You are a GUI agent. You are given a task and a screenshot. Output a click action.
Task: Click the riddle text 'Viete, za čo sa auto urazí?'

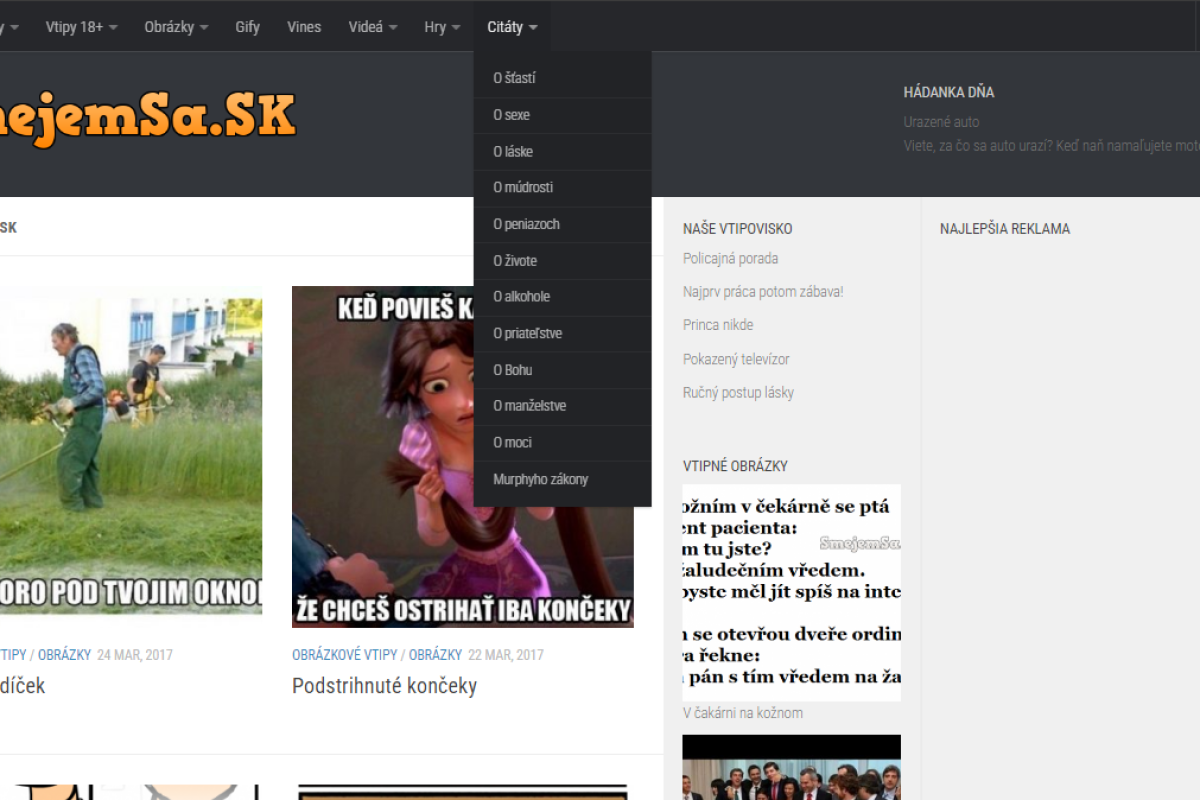[x=977, y=146]
